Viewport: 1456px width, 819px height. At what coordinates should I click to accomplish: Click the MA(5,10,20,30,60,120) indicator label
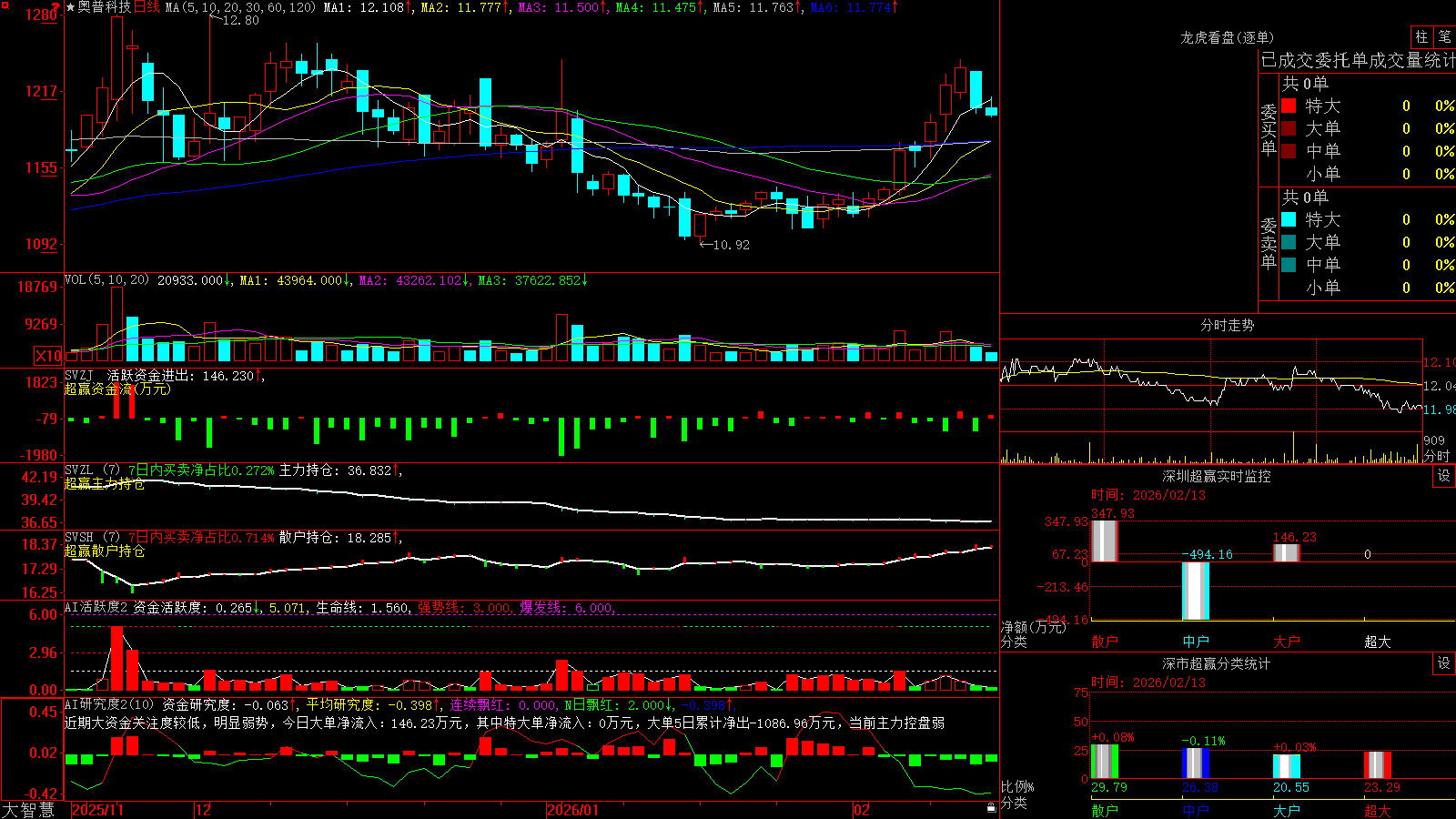pyautogui.click(x=240, y=7)
